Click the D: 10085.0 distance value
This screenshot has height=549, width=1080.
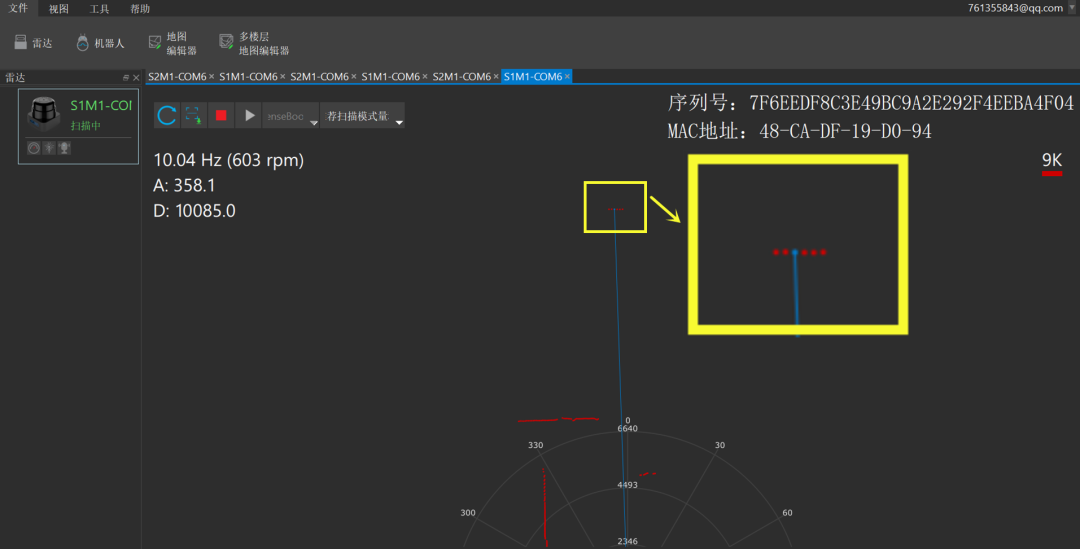pos(194,211)
